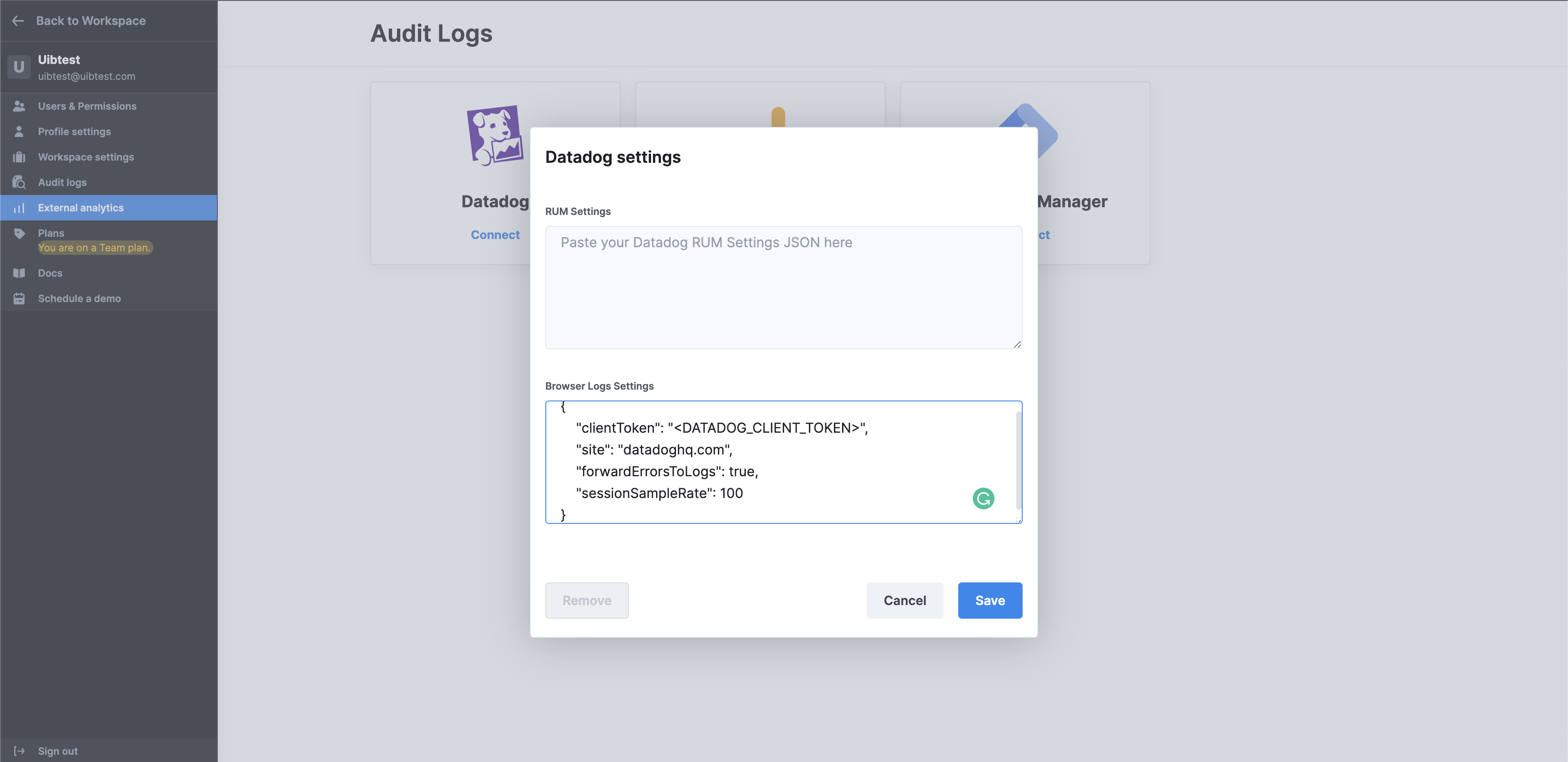Viewport: 1568px width, 762px height.
Task: Click the External analytics bar chart icon
Action: [x=19, y=208]
